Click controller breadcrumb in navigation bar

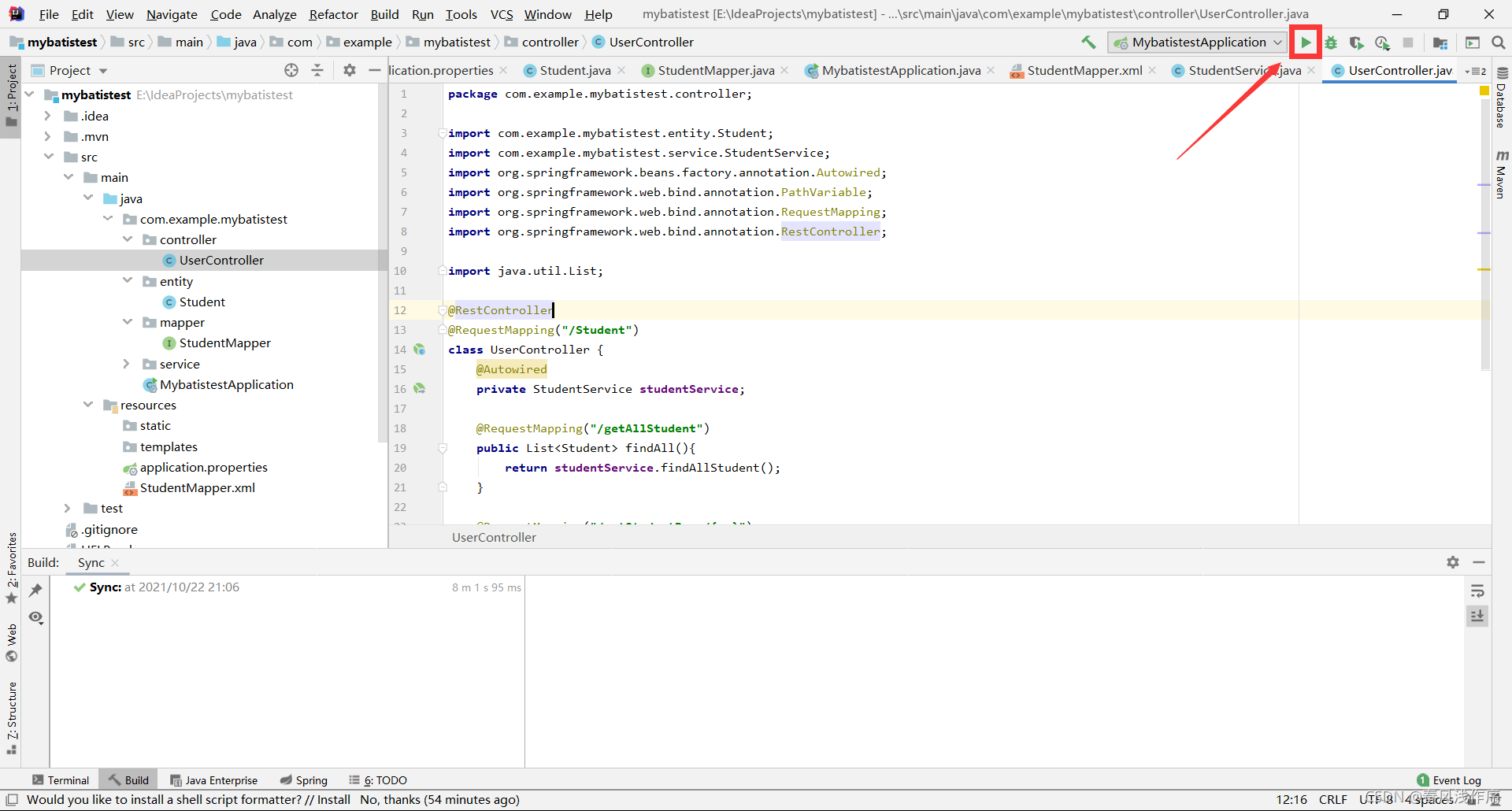(x=542, y=43)
